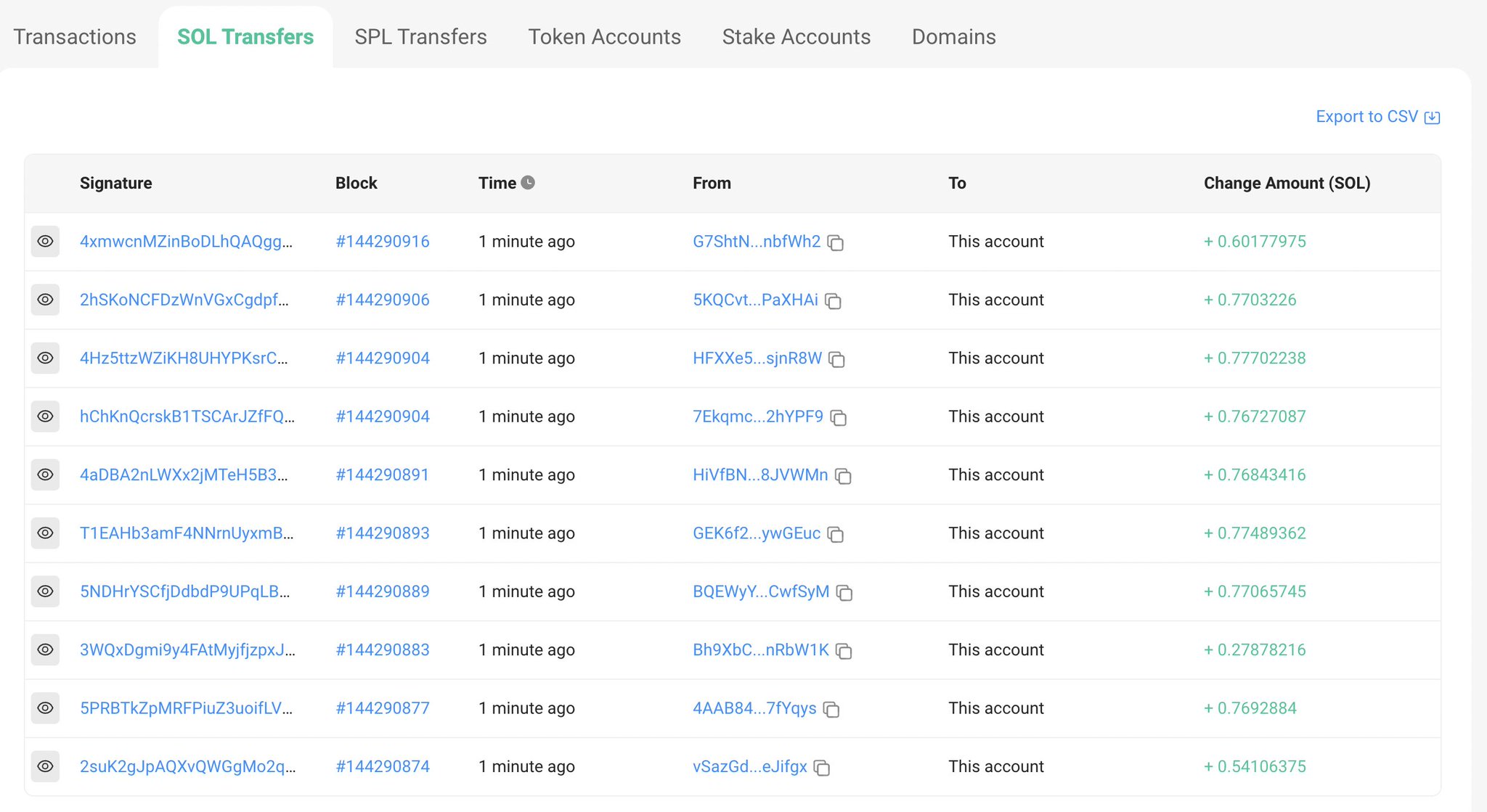Open sender account Bh9XbC...nRbW1K
The width and height of the screenshot is (1487, 812).
tap(761, 649)
